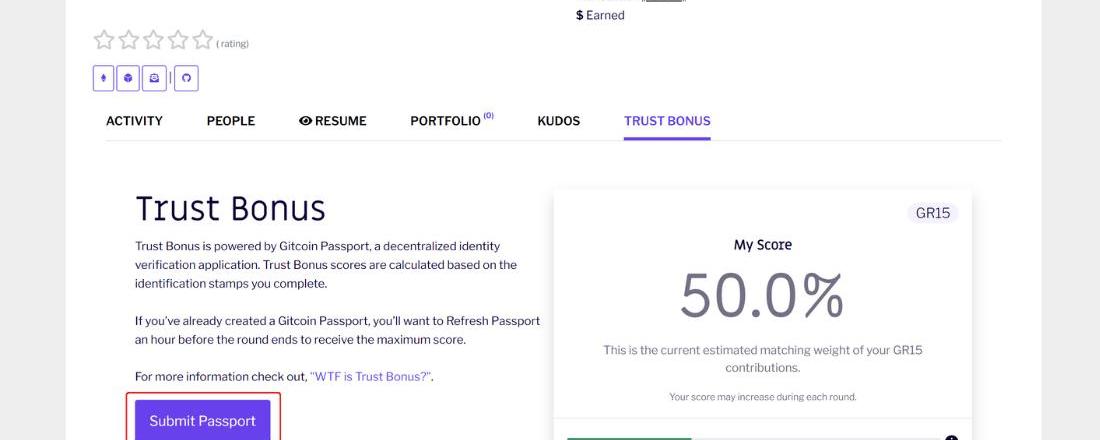This screenshot has height=440, width=1100.
Task: Click the info icon above the progress bar
Action: [x=951, y=438]
